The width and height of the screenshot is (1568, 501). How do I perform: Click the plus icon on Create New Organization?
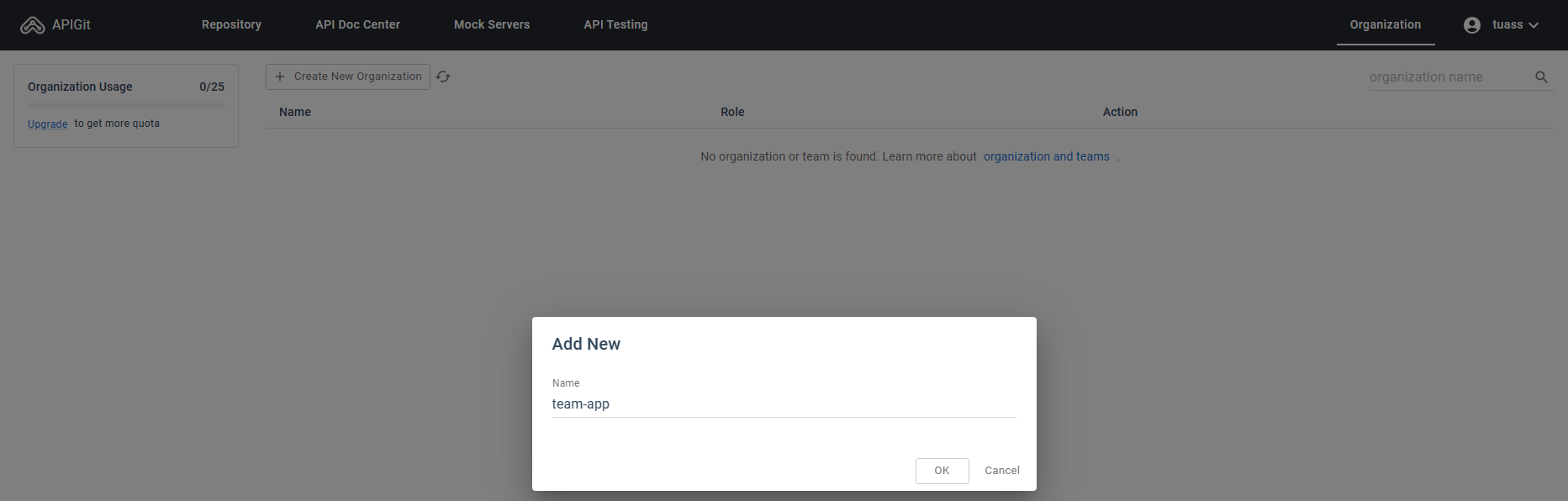[280, 76]
